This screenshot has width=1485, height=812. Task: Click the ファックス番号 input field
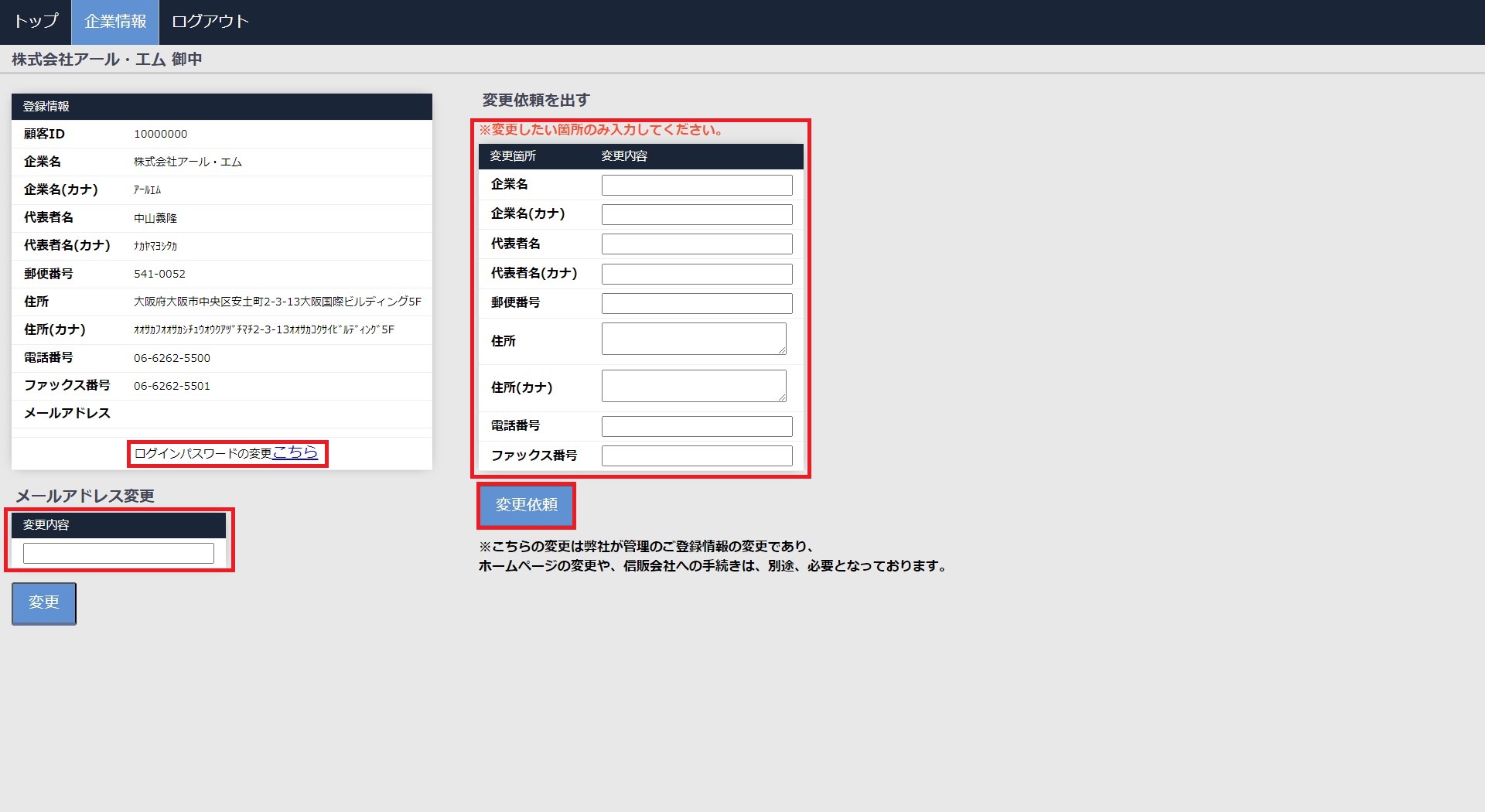696,455
